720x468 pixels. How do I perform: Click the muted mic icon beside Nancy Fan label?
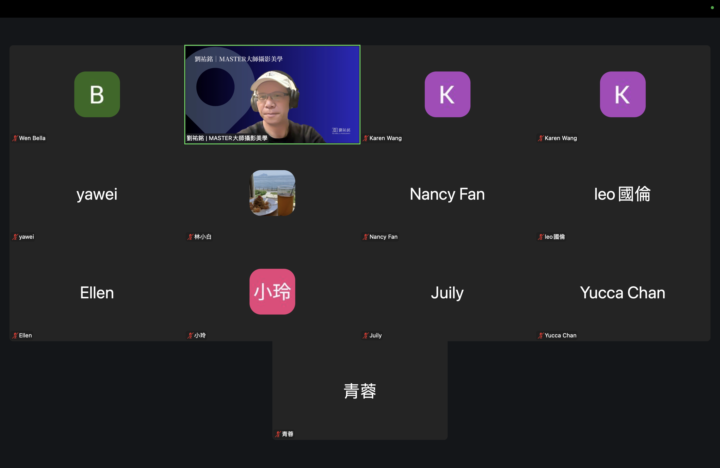tap(366, 237)
